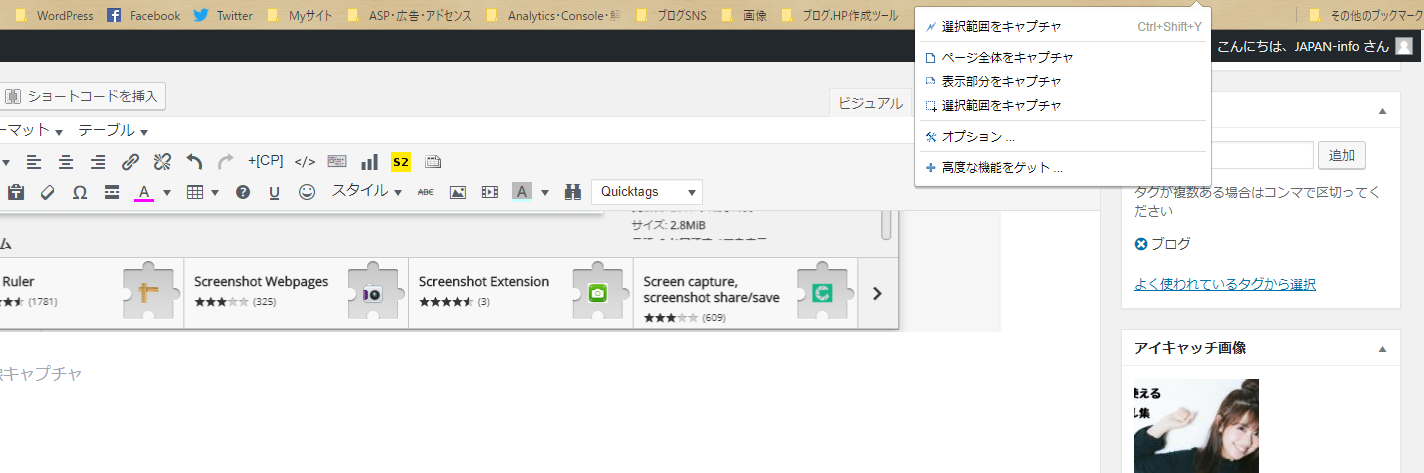The width and height of the screenshot is (1424, 473).
Task: Open the emoticon smiley picker
Action: click(307, 192)
